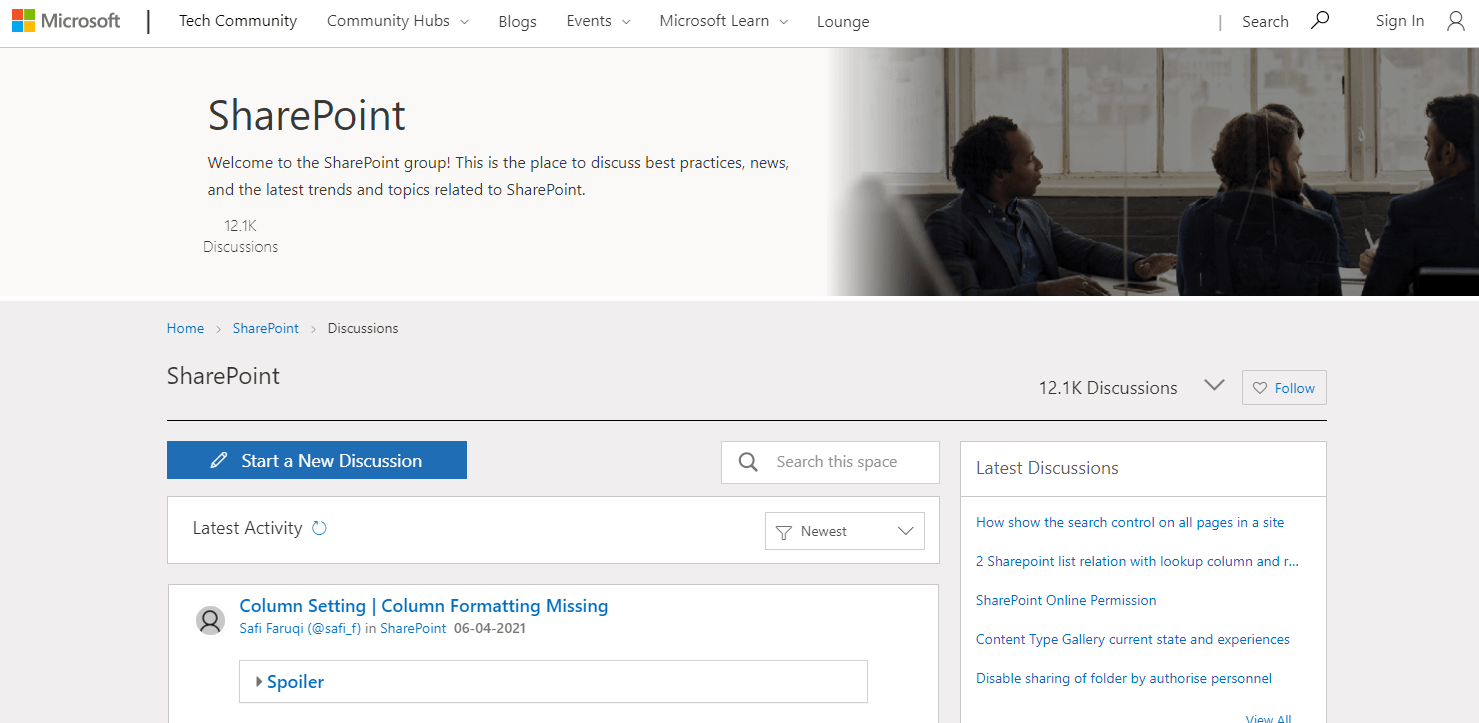Image resolution: width=1479 pixels, height=723 pixels.
Task: Click magnifier icon in Search this space box
Action: coord(748,462)
